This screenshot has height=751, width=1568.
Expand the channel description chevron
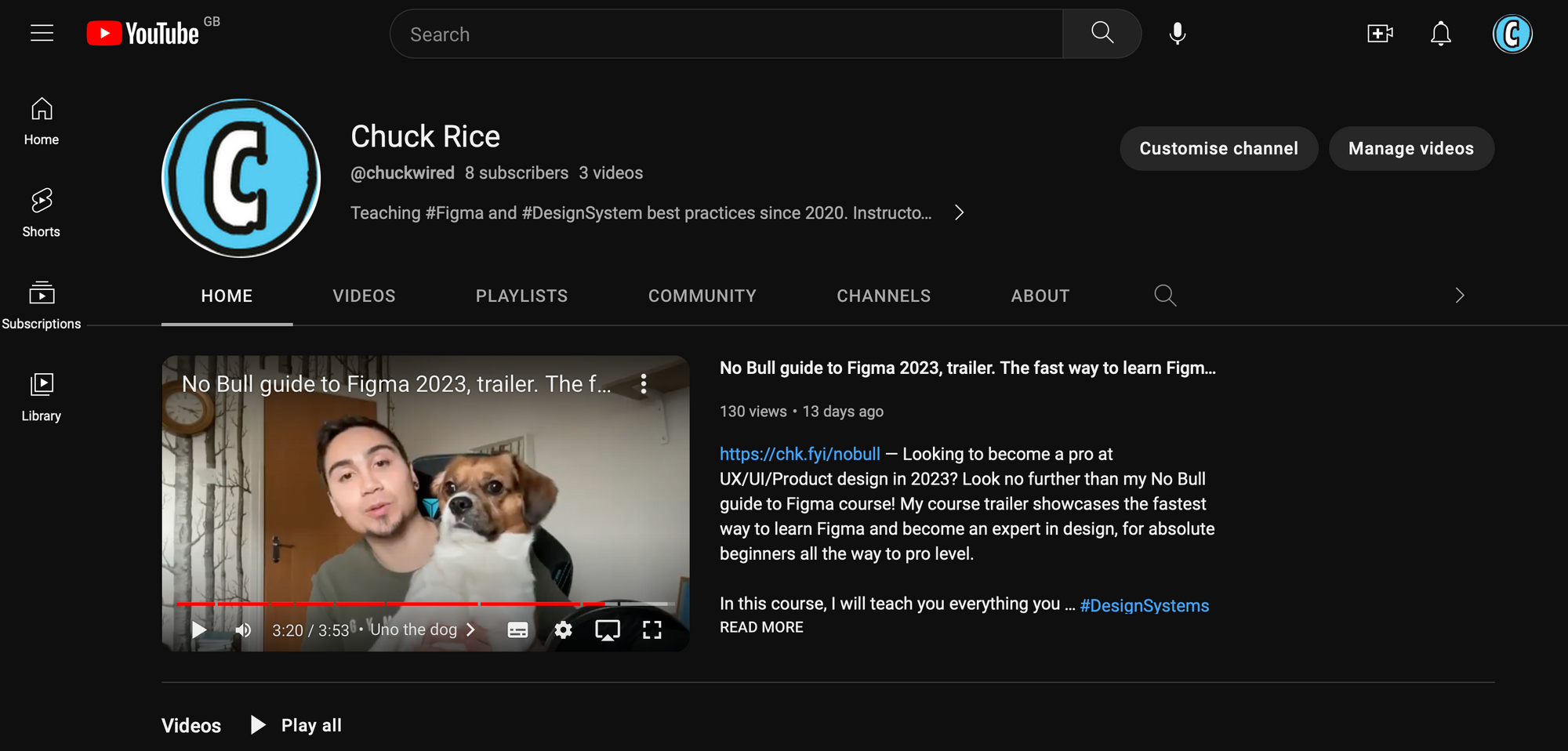pyautogui.click(x=959, y=212)
